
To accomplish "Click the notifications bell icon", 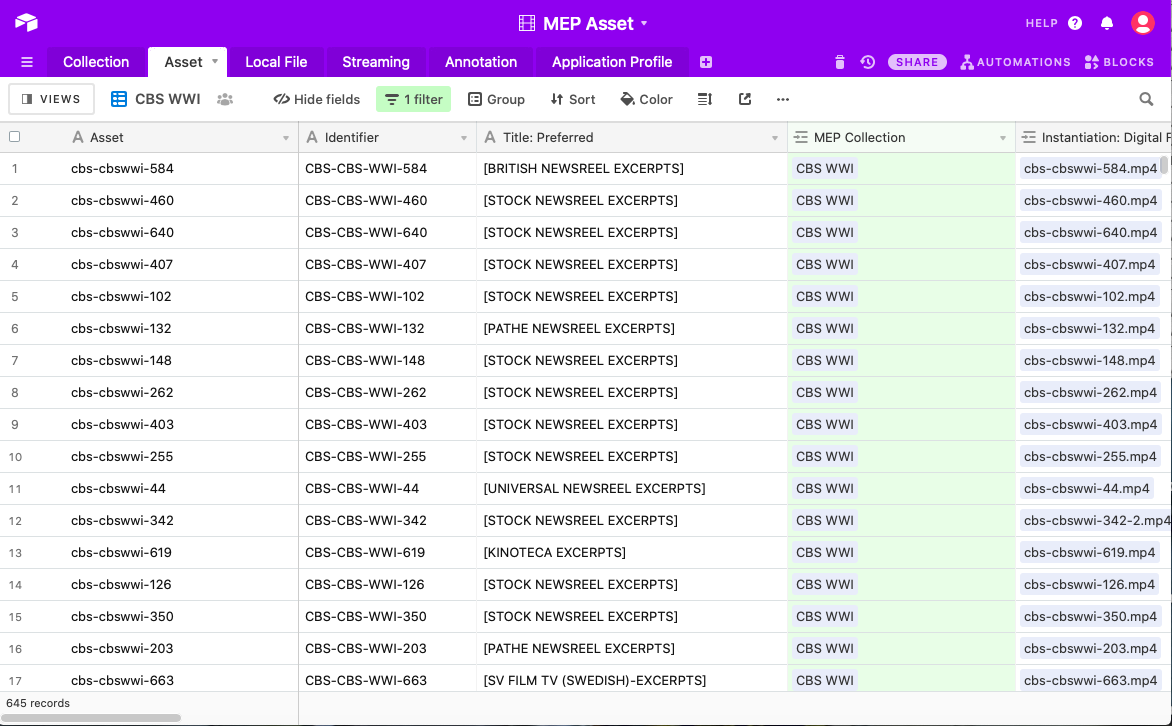I will [1107, 23].
